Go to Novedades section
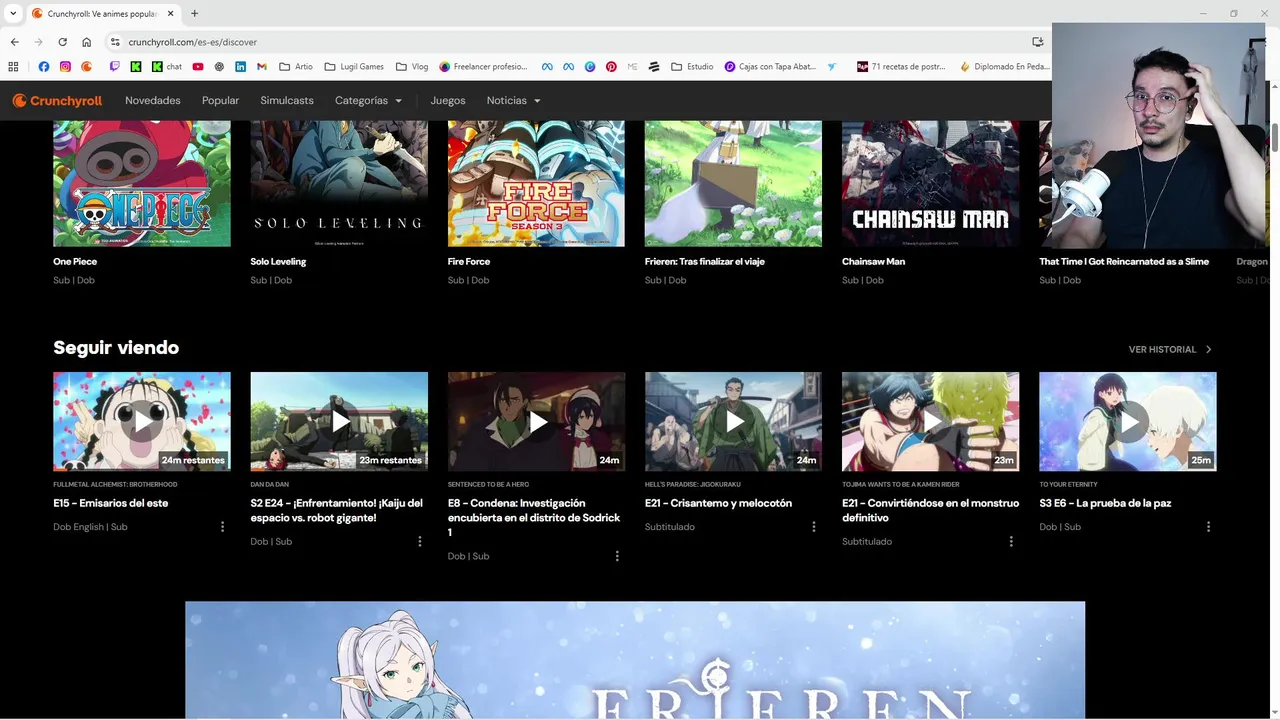 [x=152, y=100]
